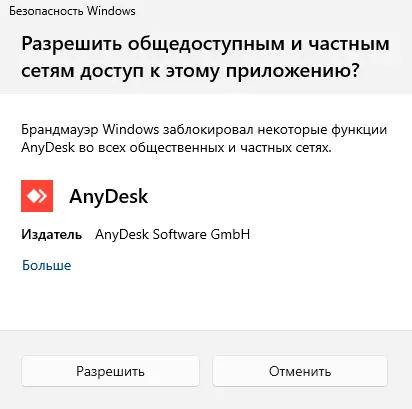Expand details via the Больше link
The height and width of the screenshot is (409, 412).
[x=47, y=266]
